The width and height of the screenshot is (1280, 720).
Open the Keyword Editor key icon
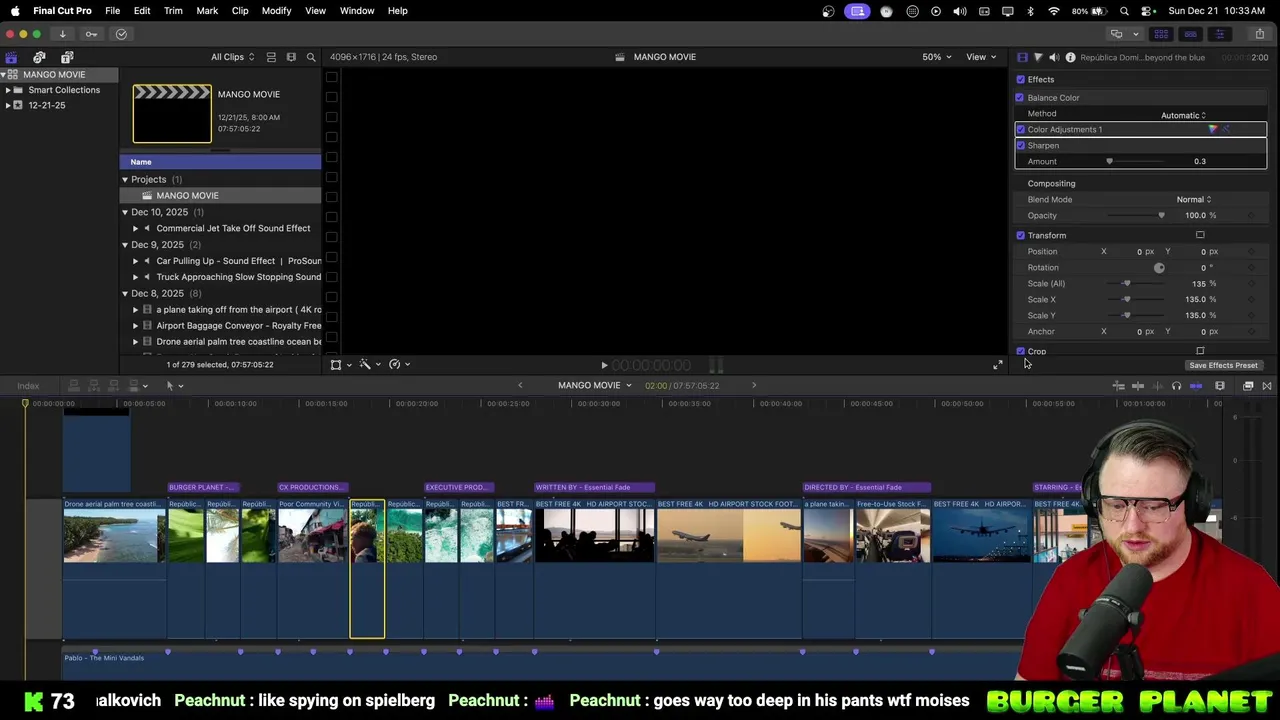[x=91, y=34]
